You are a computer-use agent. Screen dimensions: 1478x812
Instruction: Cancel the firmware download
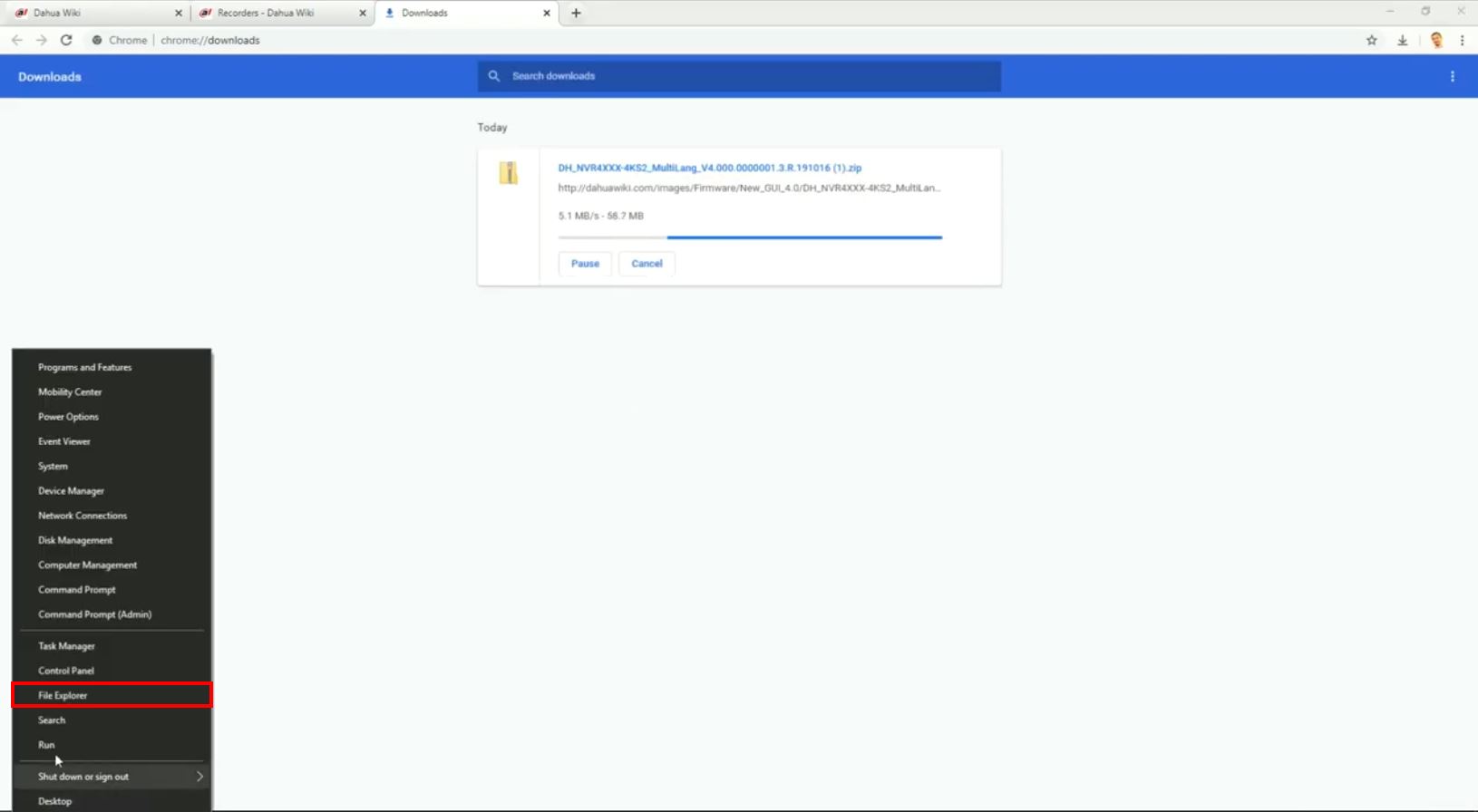647,264
